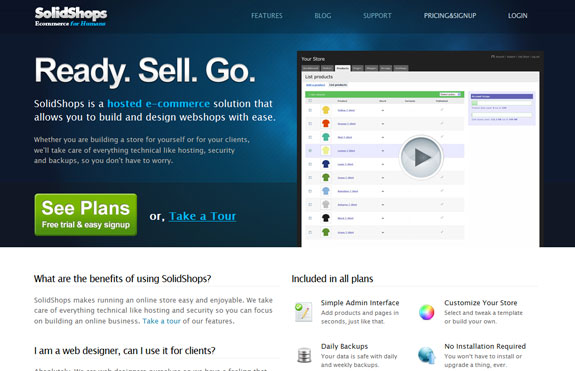Go to the Support page

coord(377,16)
